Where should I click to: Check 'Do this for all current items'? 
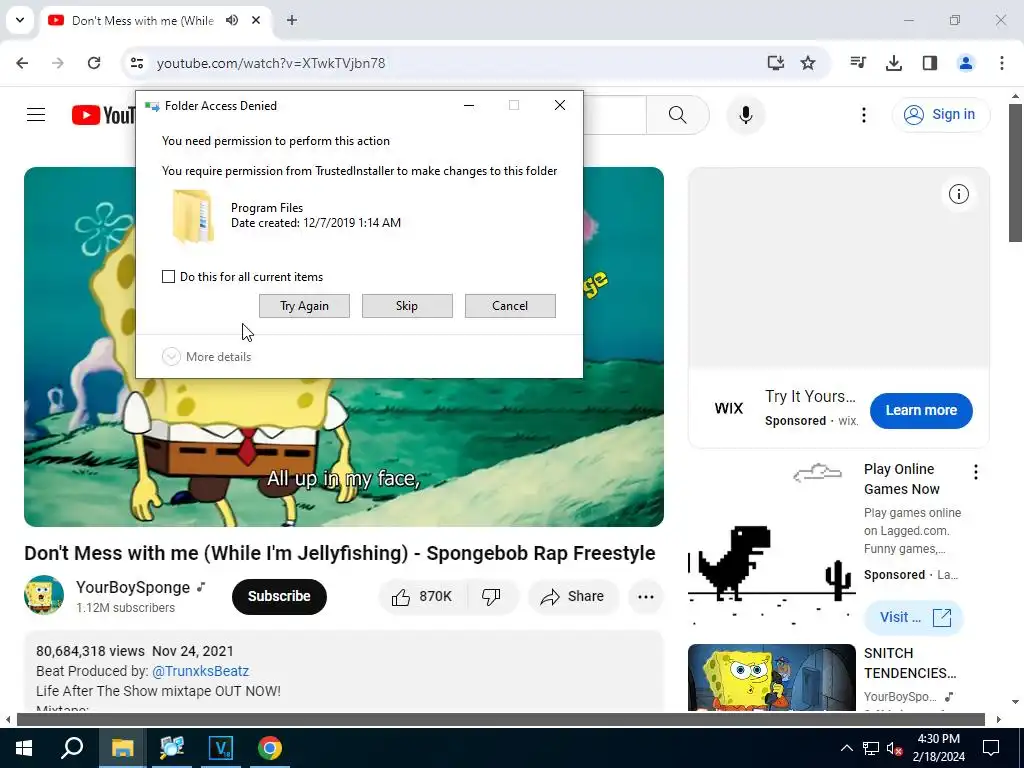point(168,276)
